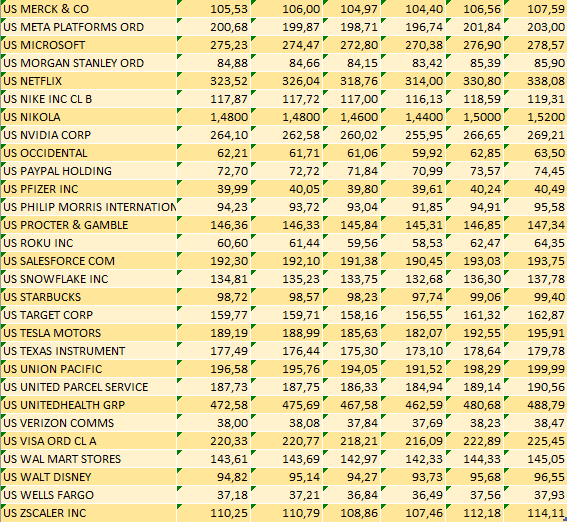The width and height of the screenshot is (567, 522).
Task: Click the Meta Platforms value 203,00
Action: (x=536, y=27)
